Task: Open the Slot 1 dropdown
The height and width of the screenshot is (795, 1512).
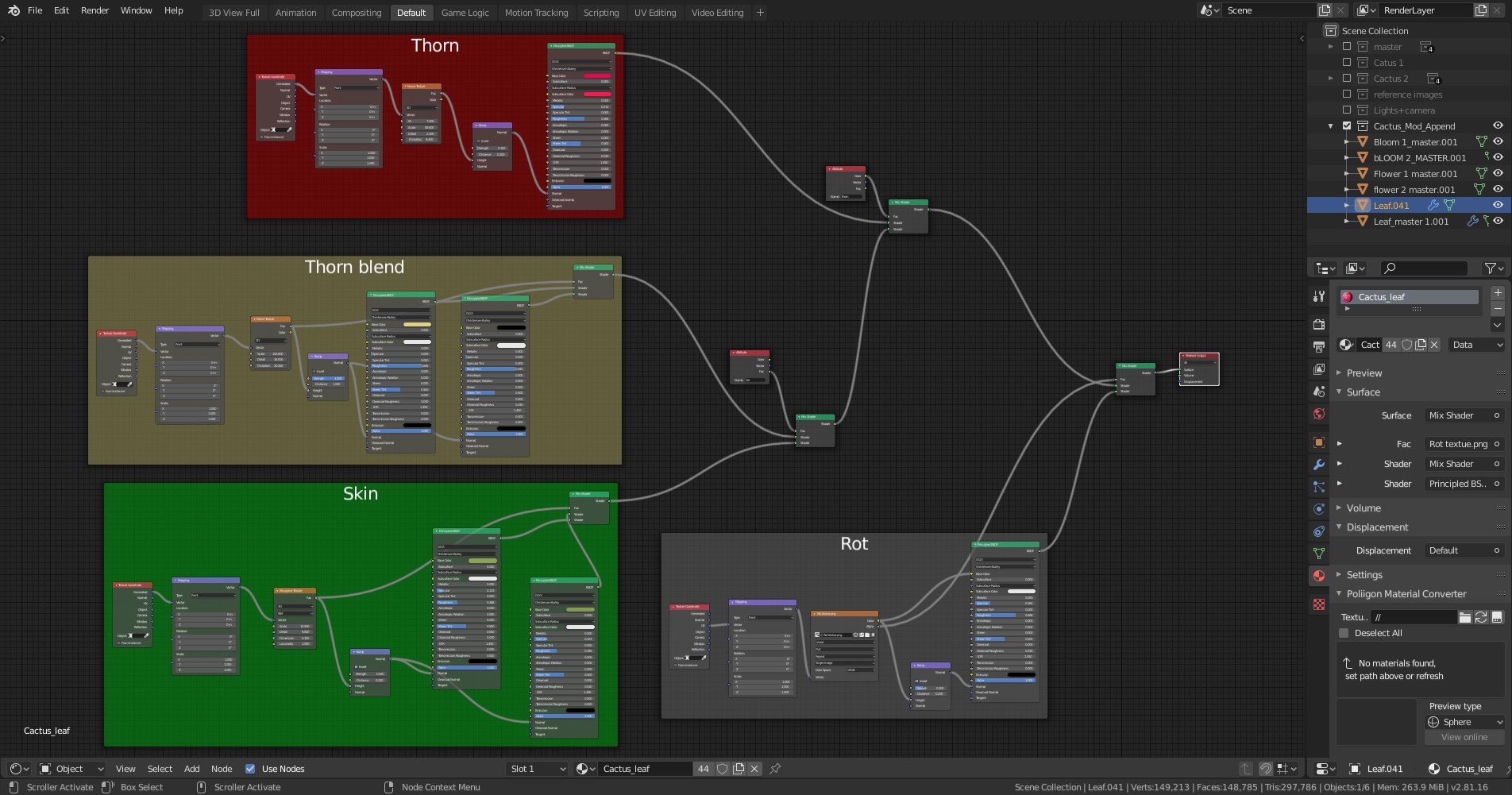Action: [x=538, y=769]
